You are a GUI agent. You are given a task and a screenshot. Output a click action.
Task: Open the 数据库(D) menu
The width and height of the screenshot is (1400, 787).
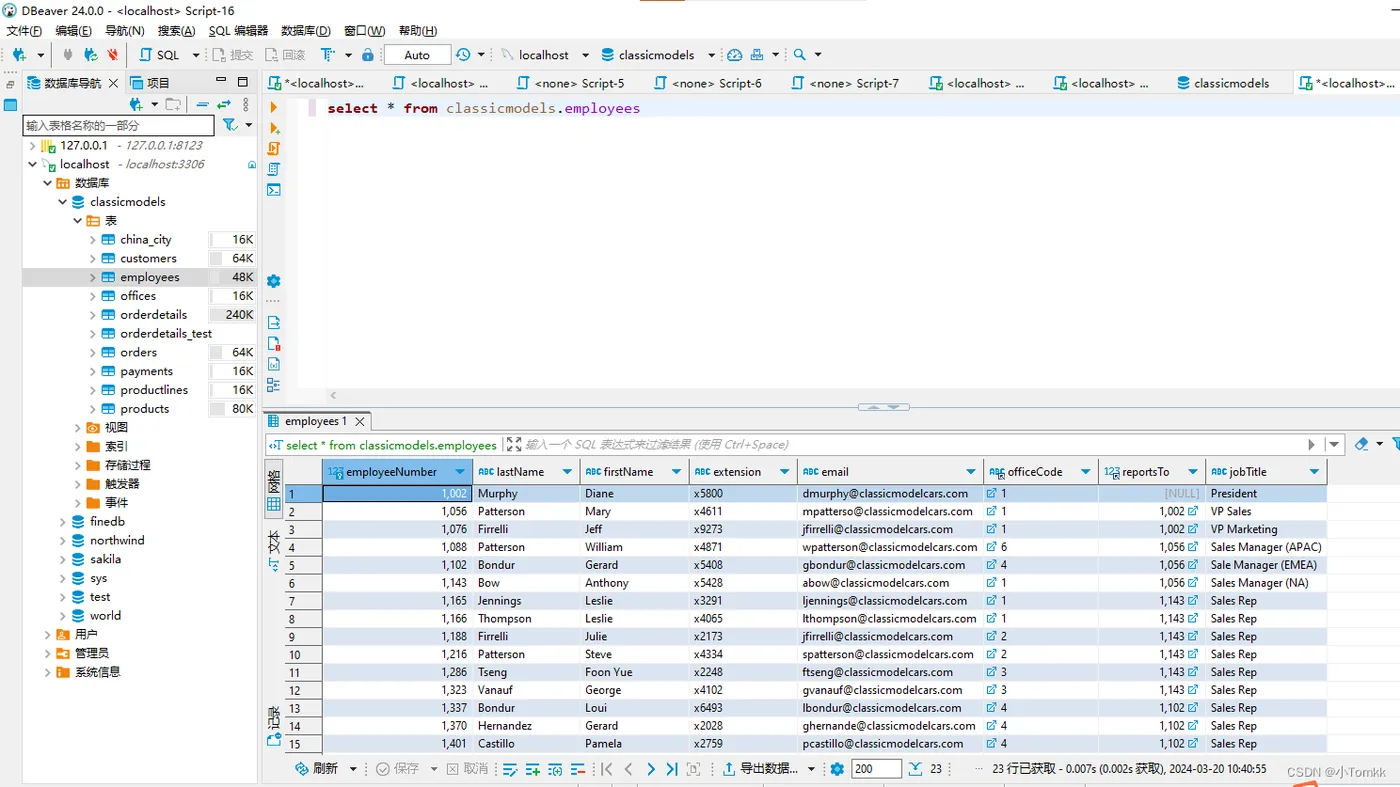305,31
